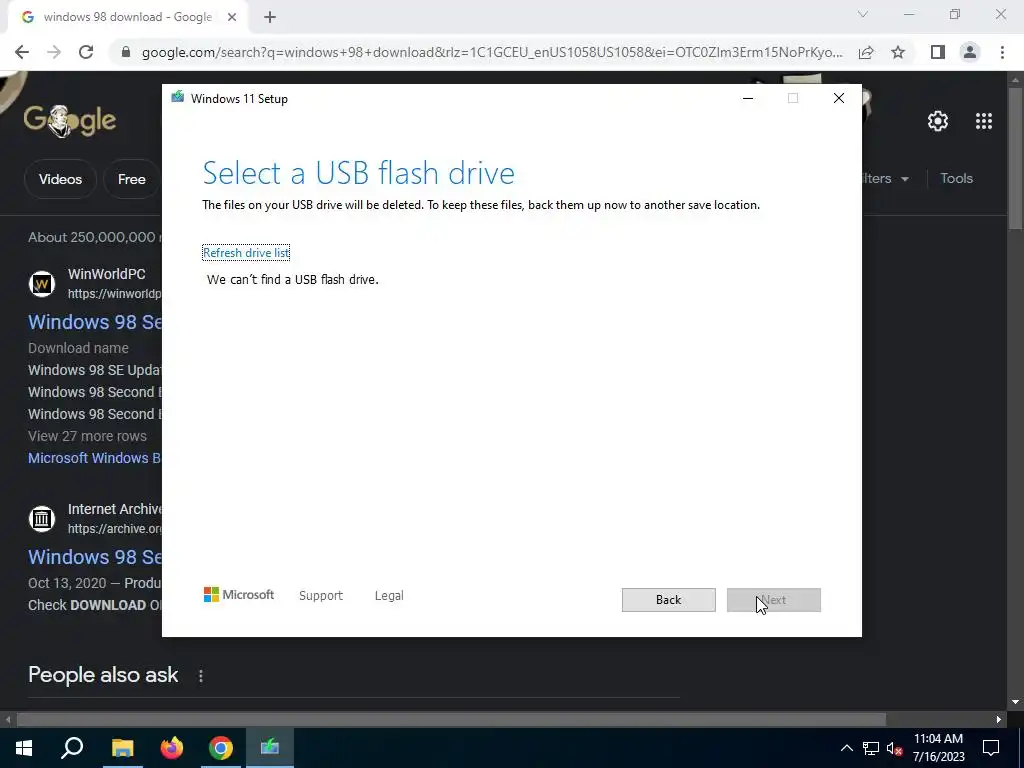
Task: Open the WinWorldPC Windows 98 result
Action: click(x=95, y=322)
